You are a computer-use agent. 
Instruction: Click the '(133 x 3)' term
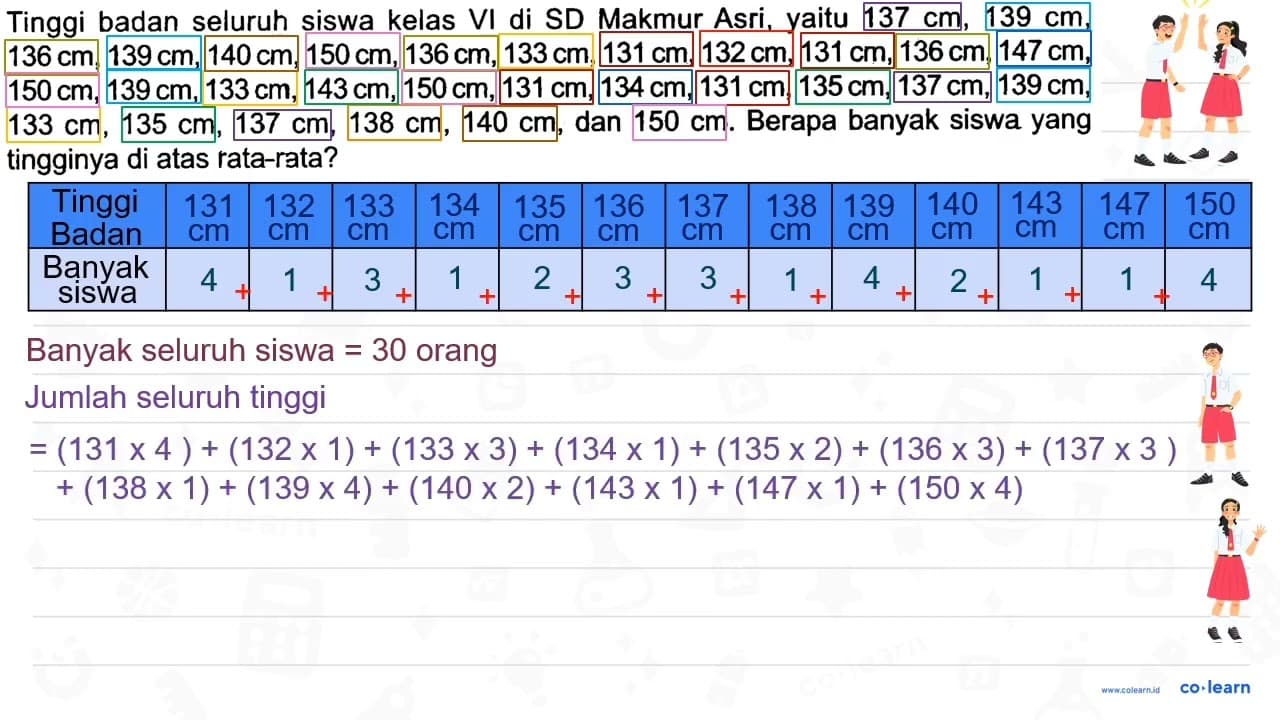455,449
